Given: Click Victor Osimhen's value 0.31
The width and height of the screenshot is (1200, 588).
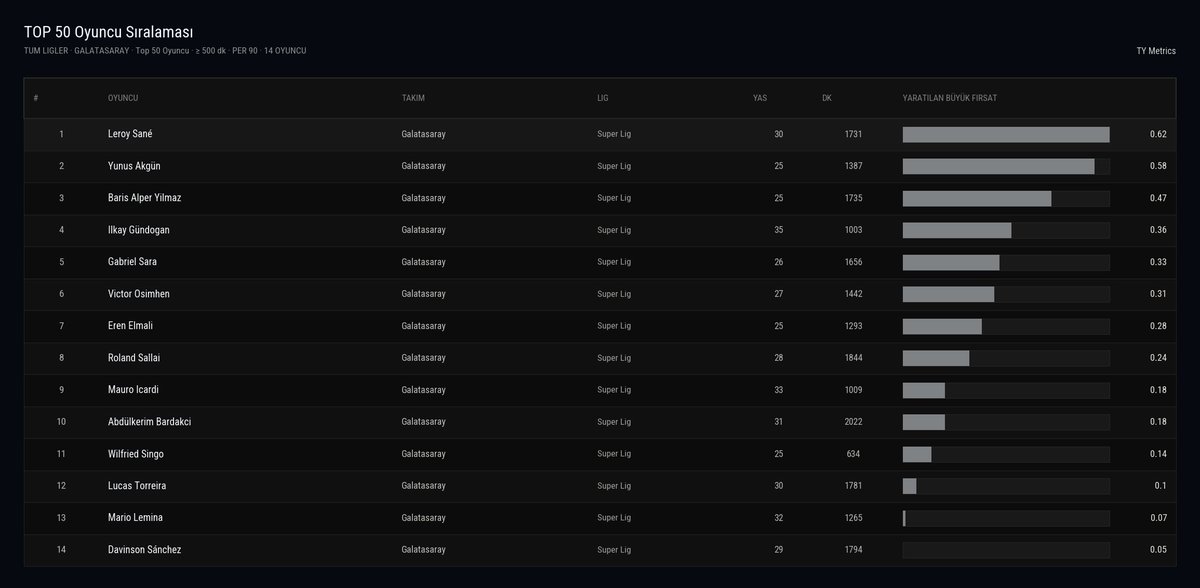Looking at the screenshot, I should pos(1158,294).
